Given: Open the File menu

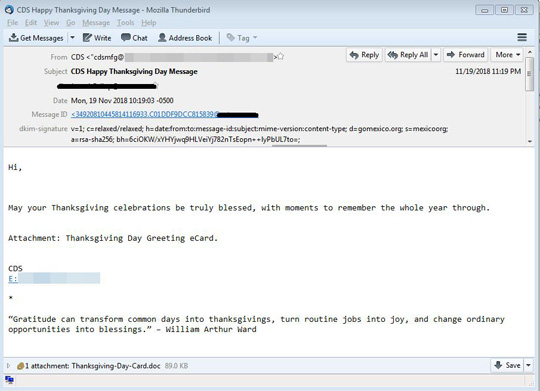Looking at the screenshot, I should click(12, 23).
